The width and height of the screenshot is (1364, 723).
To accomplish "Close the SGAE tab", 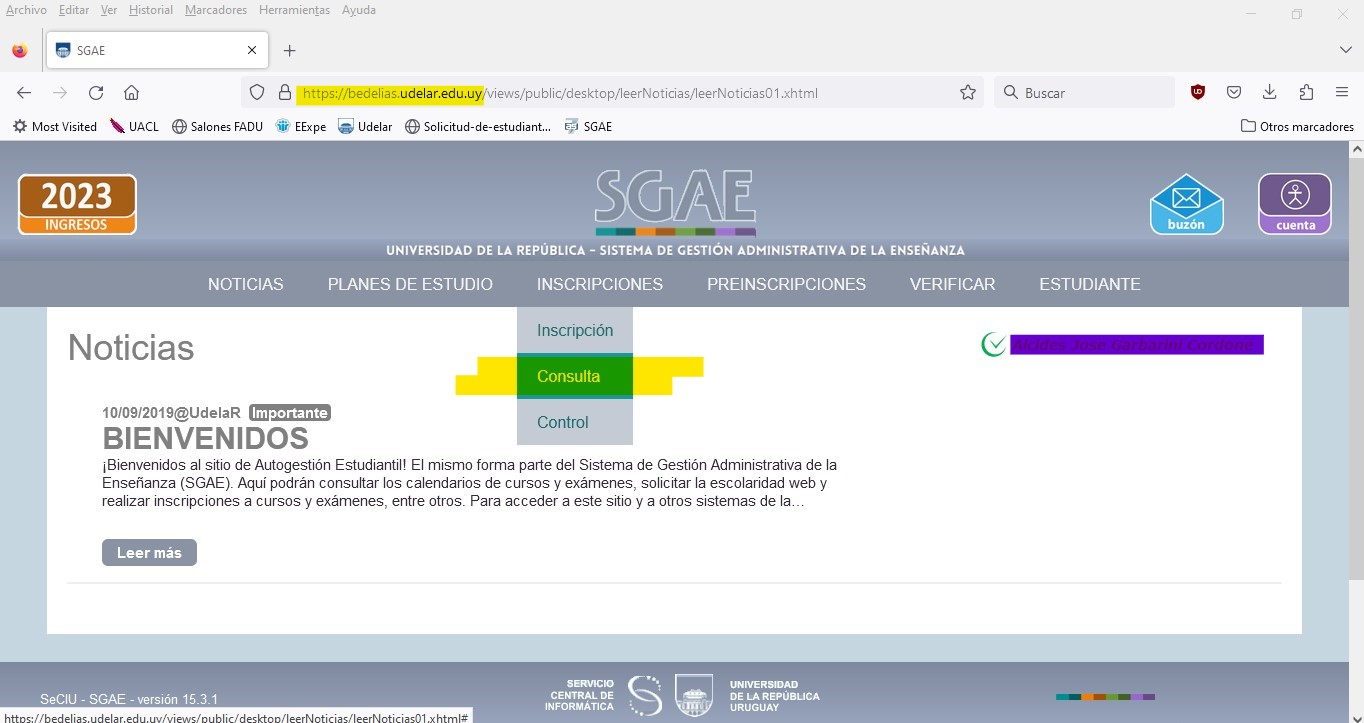I will [252, 50].
